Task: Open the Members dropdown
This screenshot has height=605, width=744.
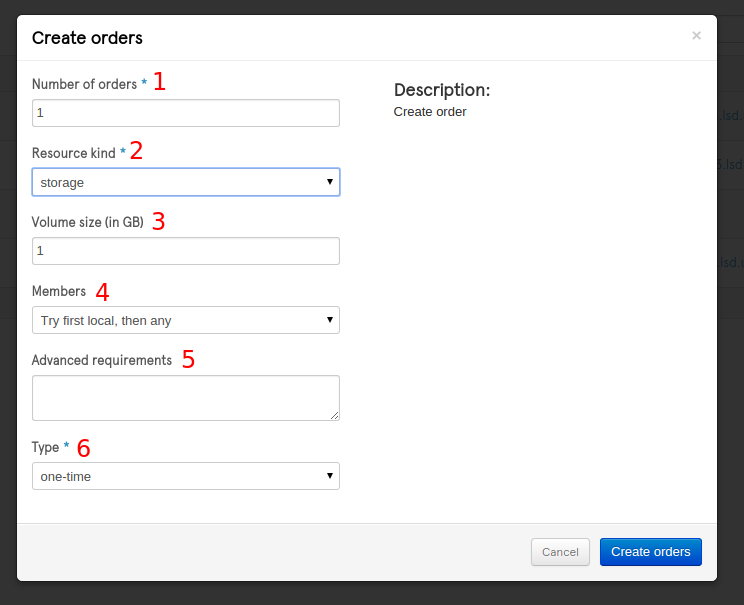Action: [186, 320]
